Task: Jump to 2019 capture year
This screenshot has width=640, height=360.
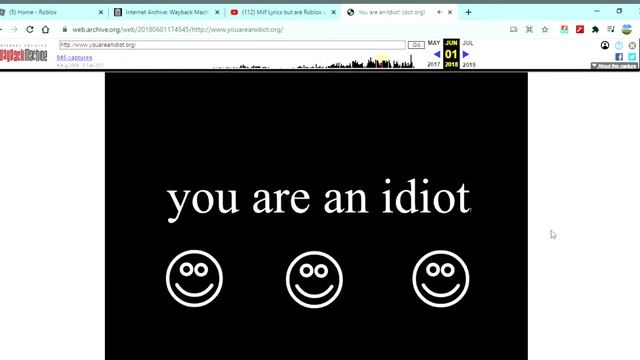Action: [x=469, y=64]
